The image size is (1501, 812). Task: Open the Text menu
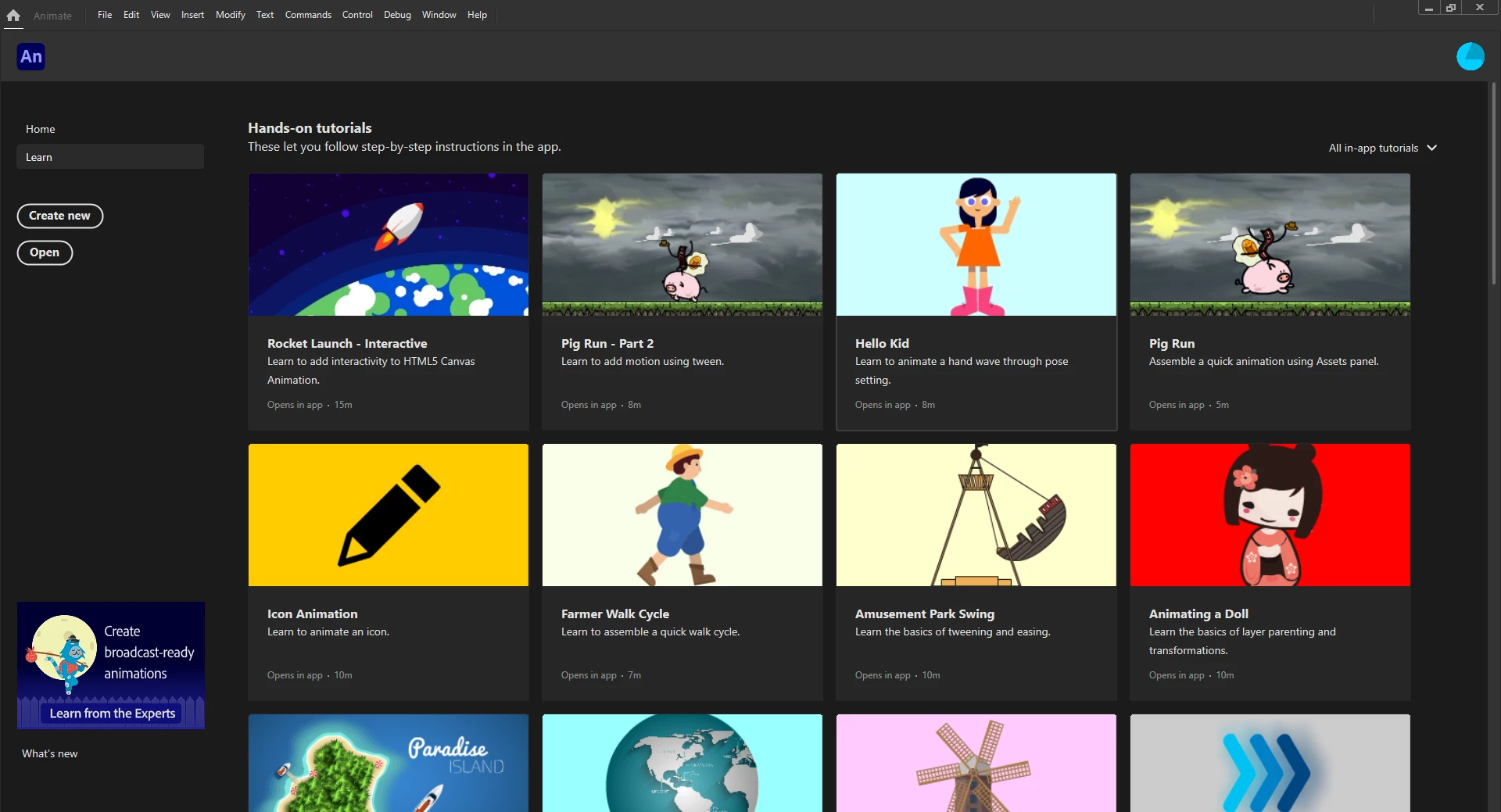265,15
